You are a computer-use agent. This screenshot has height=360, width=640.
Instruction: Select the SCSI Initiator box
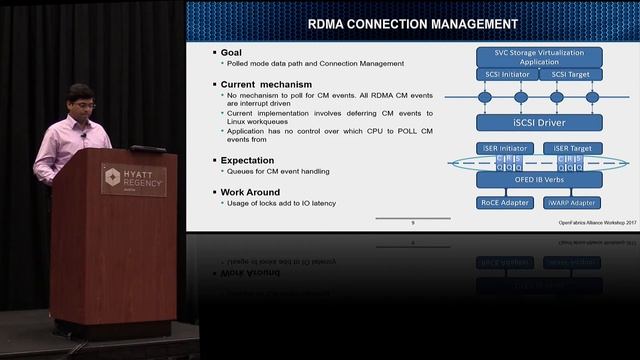coord(507,74)
